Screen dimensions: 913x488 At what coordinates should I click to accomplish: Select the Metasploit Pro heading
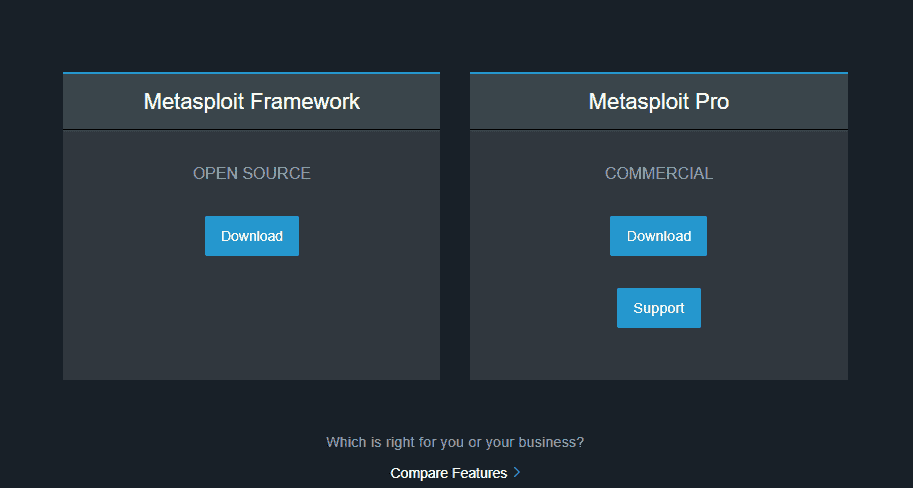(659, 101)
